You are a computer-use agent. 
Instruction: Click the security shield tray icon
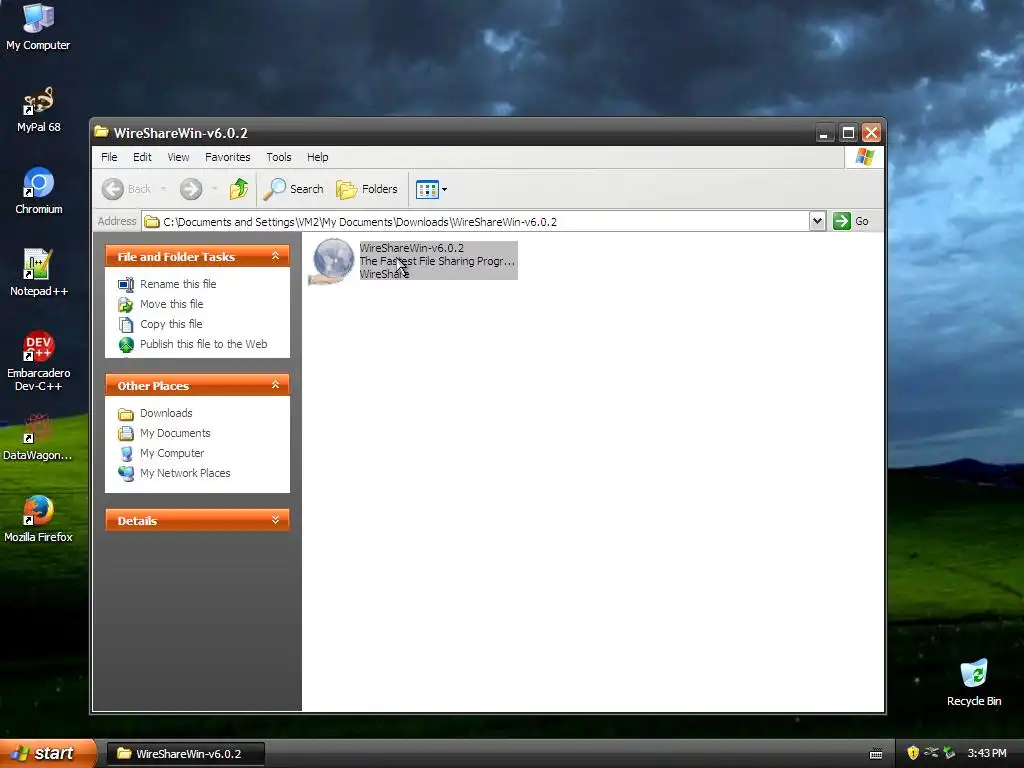(x=912, y=753)
